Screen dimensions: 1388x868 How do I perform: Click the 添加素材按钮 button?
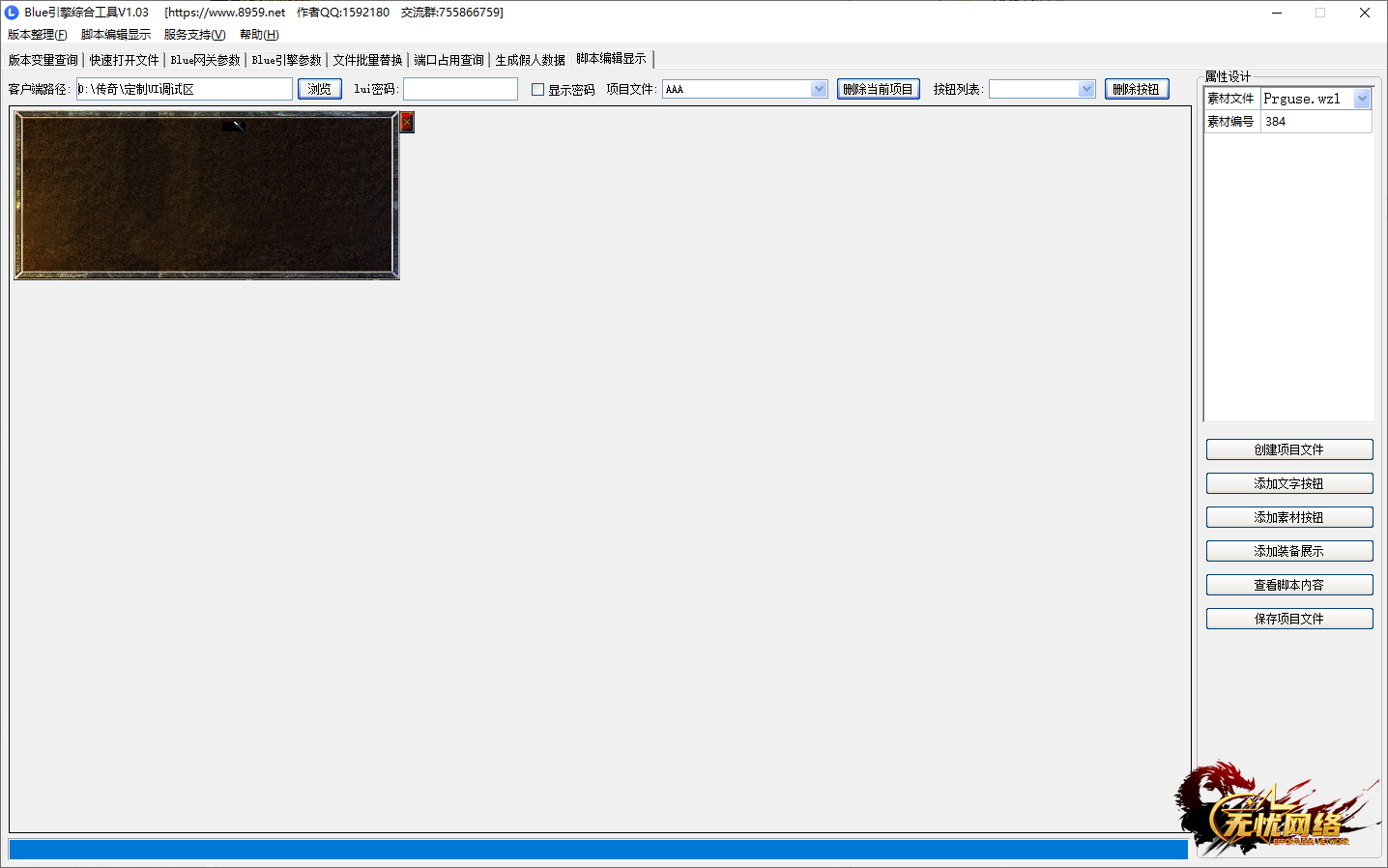(1288, 517)
